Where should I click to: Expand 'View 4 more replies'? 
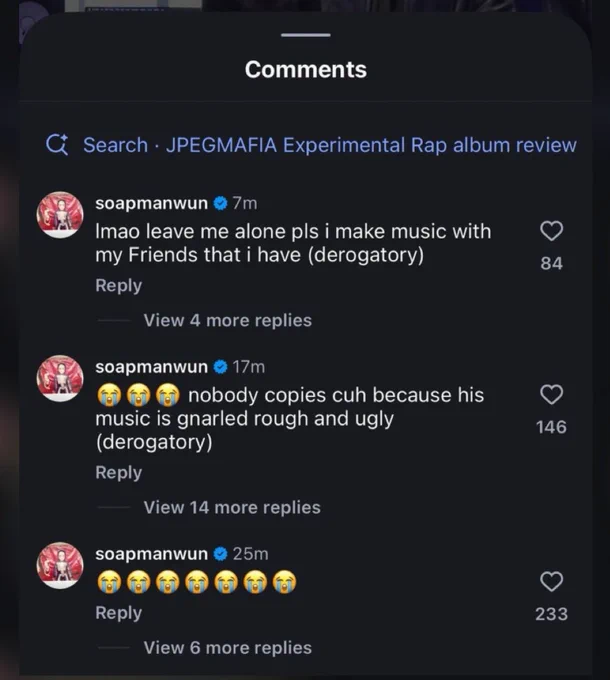228,320
